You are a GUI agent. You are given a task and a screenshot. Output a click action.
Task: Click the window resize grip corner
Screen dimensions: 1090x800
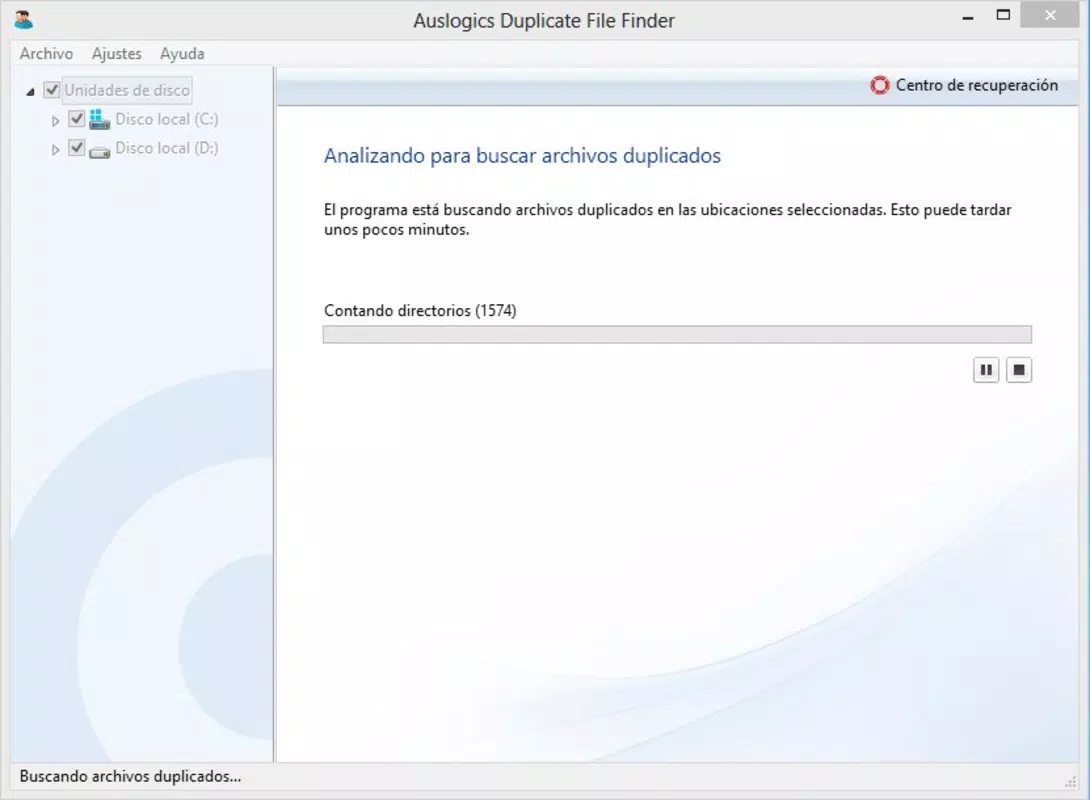coord(1071,782)
